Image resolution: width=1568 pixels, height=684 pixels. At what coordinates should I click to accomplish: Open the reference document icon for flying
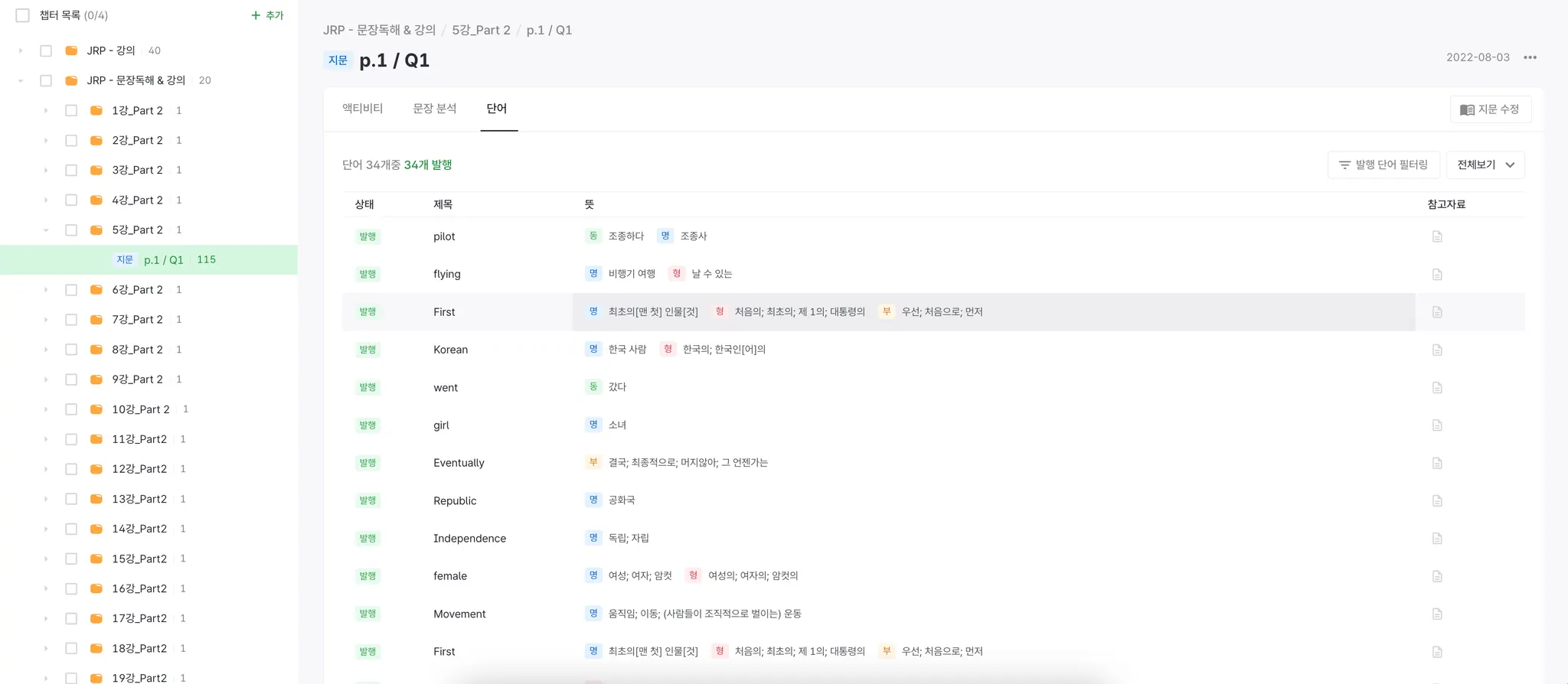(x=1437, y=274)
